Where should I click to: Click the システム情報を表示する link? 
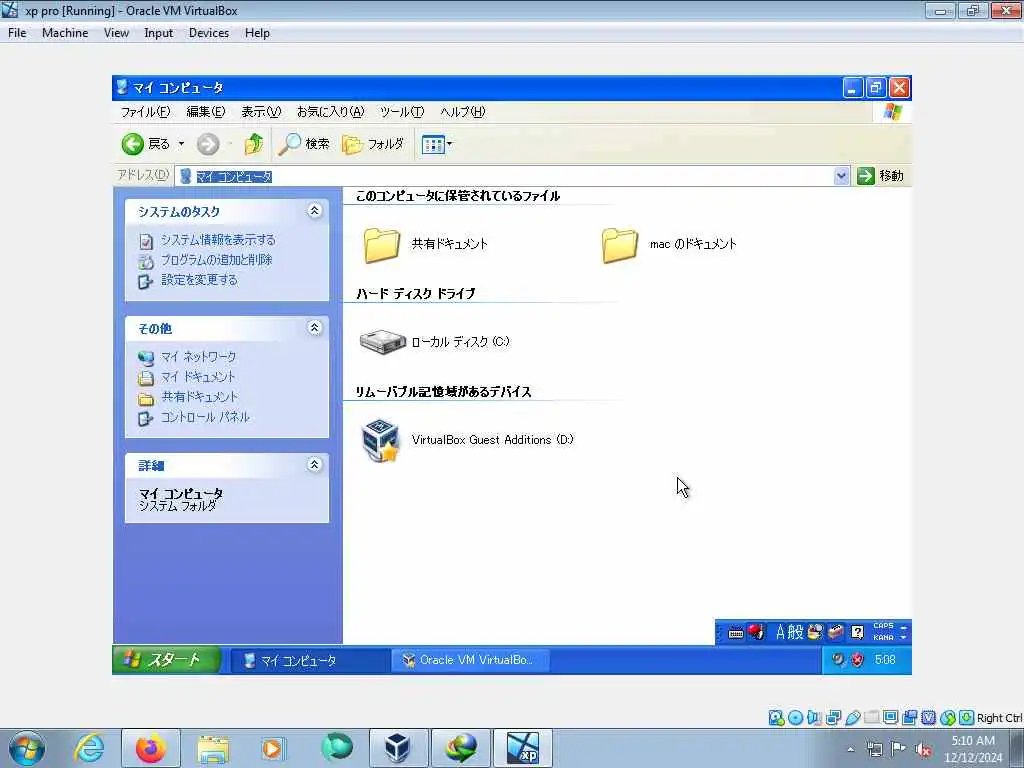(x=218, y=240)
